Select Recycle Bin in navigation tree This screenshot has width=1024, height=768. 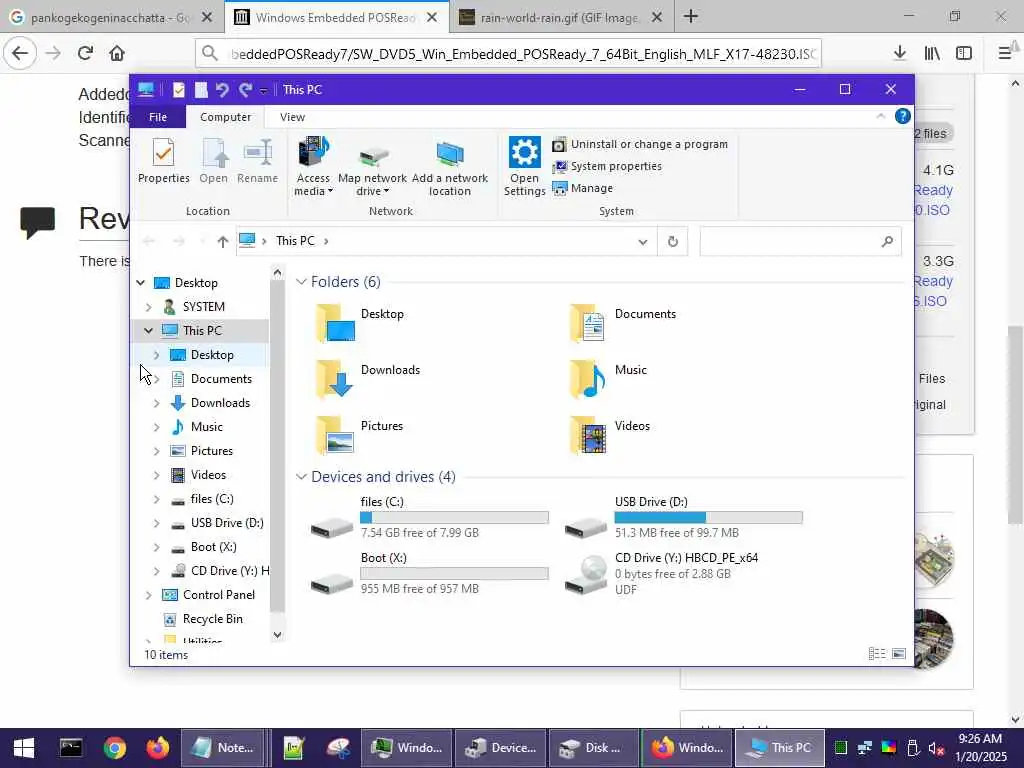(x=212, y=619)
